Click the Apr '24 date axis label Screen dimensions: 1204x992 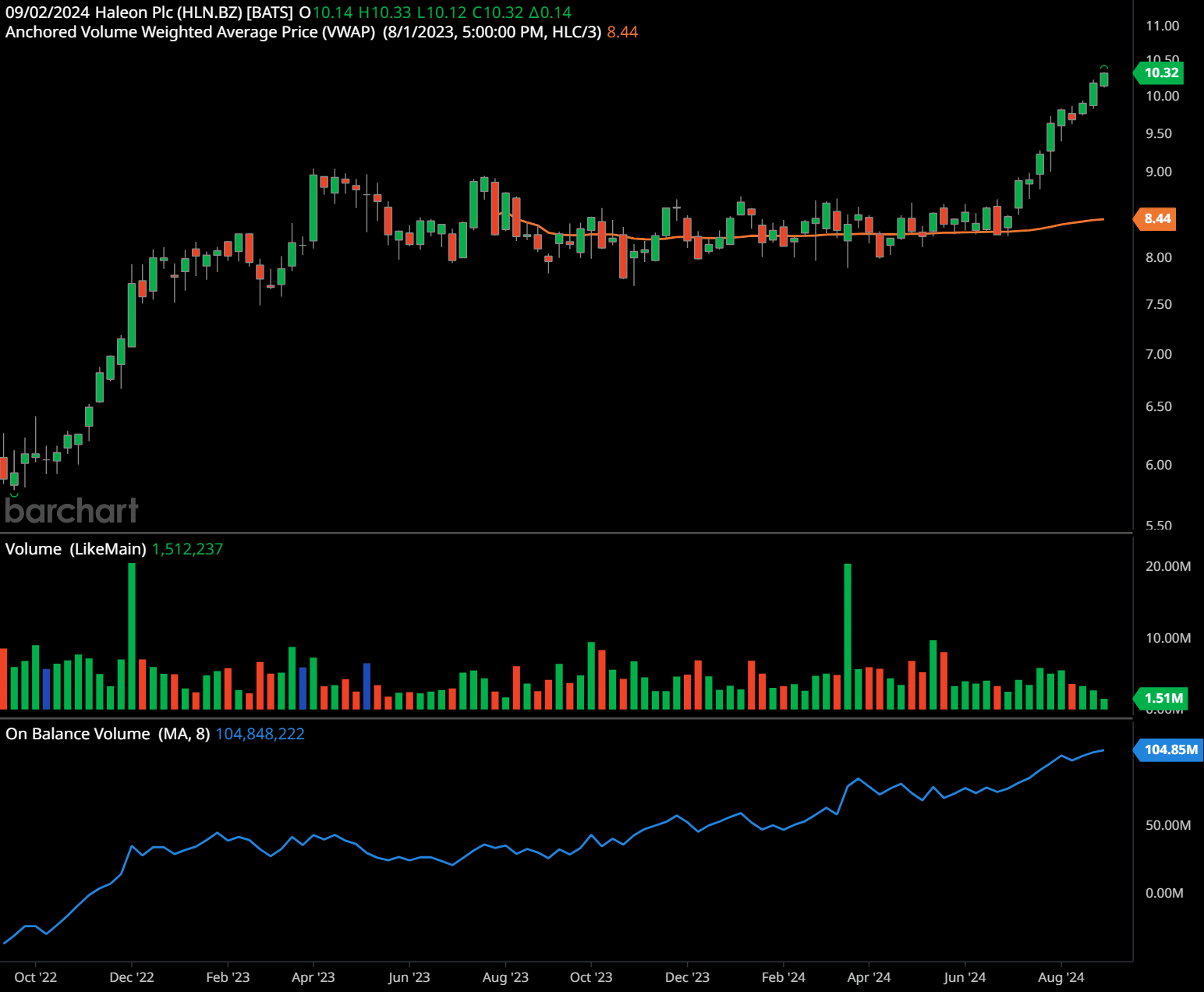869,977
